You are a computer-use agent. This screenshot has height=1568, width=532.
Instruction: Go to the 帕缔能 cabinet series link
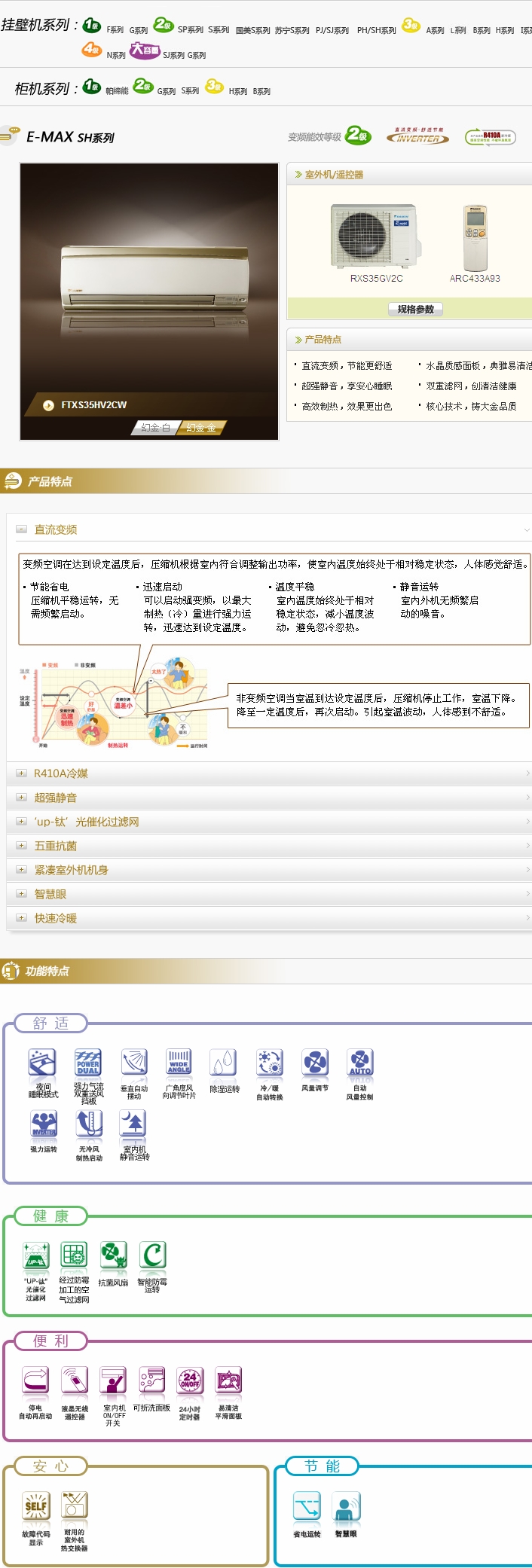(117, 91)
